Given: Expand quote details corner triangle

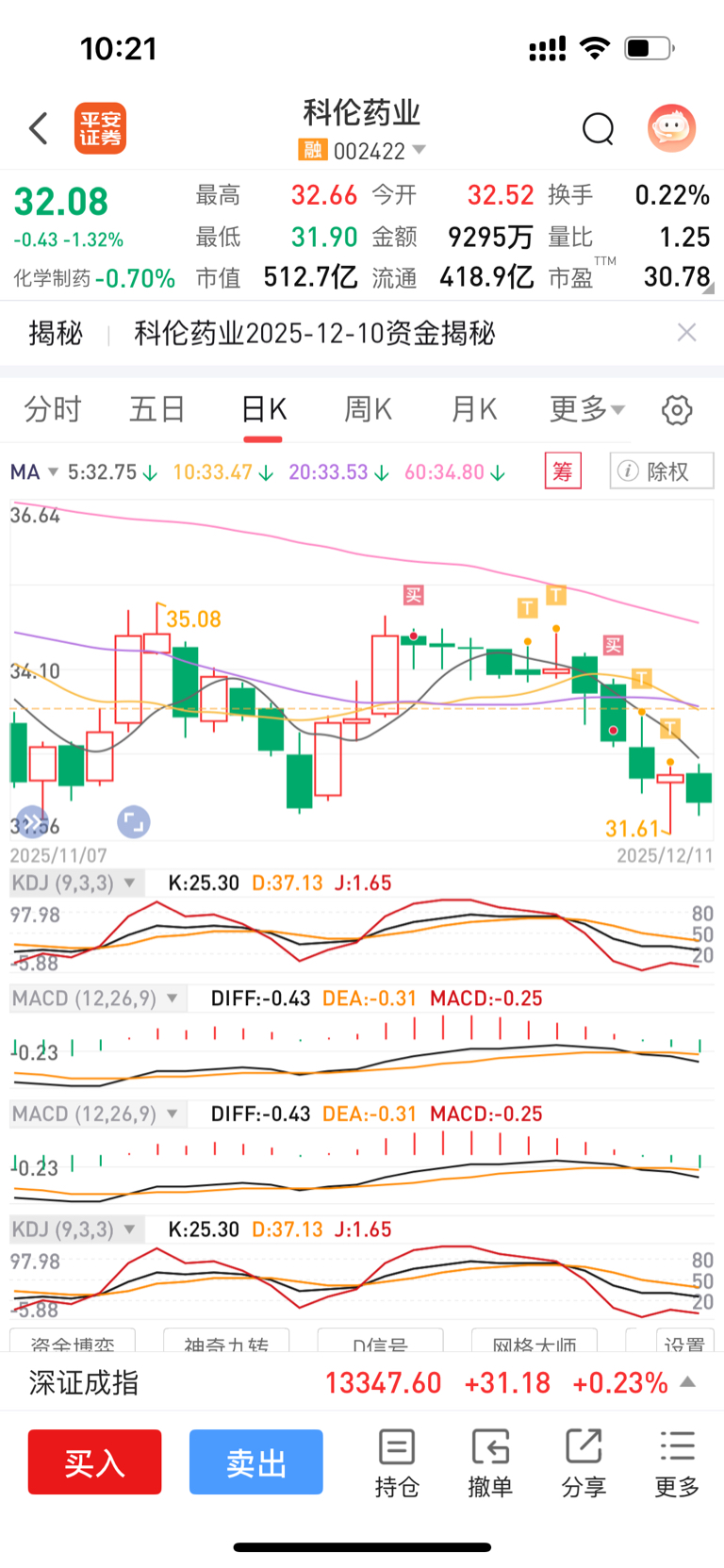Looking at the screenshot, I should 708,289.
